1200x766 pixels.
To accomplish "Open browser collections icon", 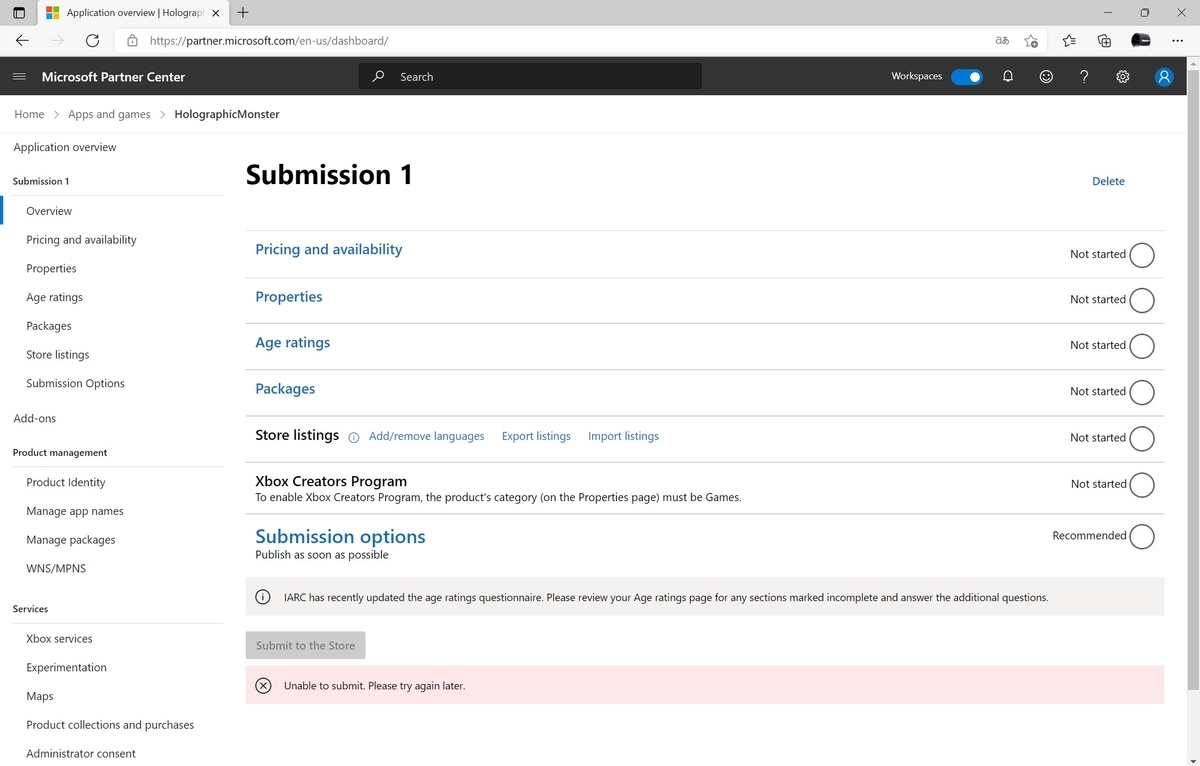I will [x=1105, y=41].
